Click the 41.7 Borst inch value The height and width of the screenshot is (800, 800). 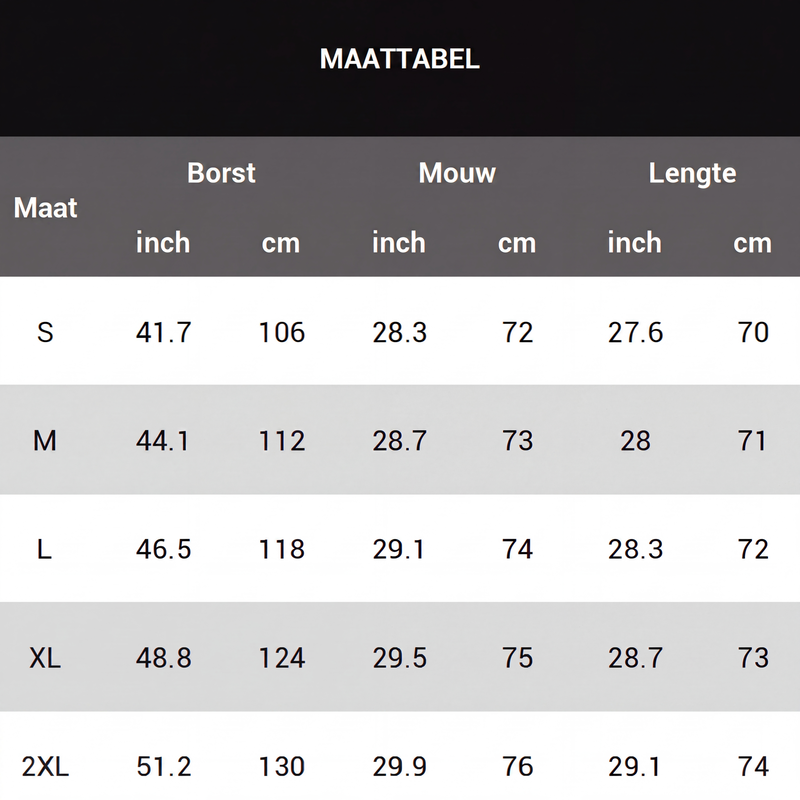click(x=164, y=332)
